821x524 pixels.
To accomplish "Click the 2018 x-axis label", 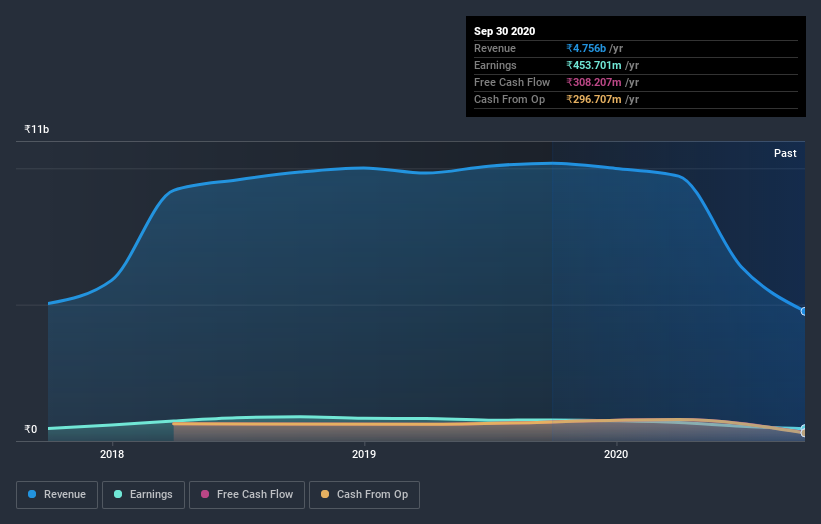I will pos(112,454).
